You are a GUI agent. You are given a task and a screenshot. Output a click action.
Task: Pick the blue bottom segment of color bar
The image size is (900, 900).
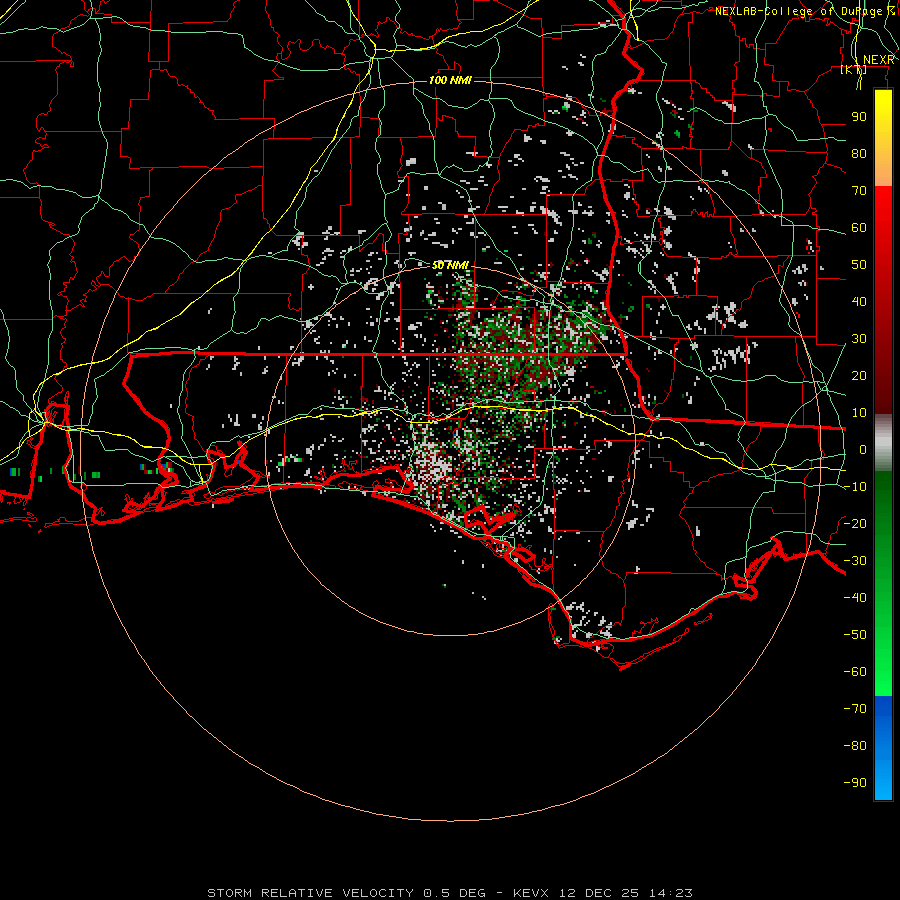(x=883, y=747)
